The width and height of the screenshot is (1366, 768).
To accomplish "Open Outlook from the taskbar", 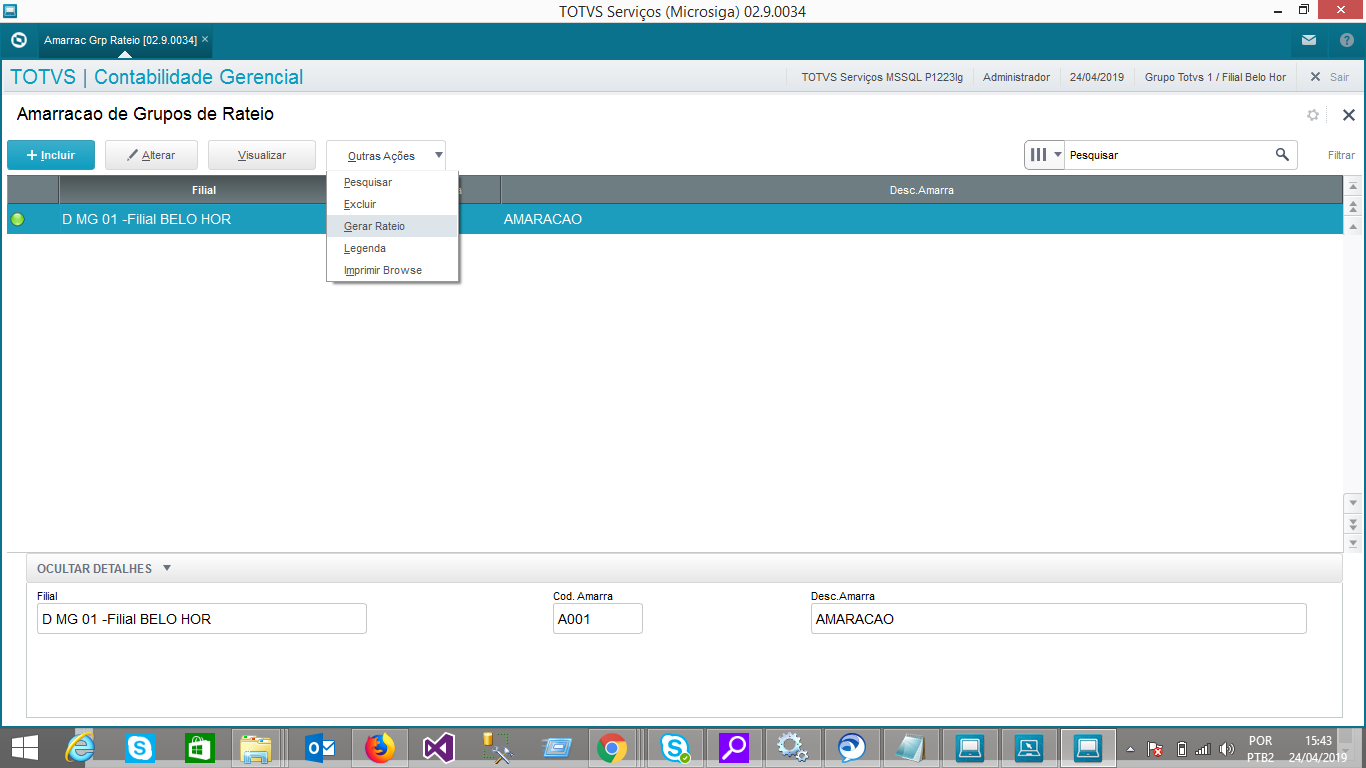I will pyautogui.click(x=320, y=748).
